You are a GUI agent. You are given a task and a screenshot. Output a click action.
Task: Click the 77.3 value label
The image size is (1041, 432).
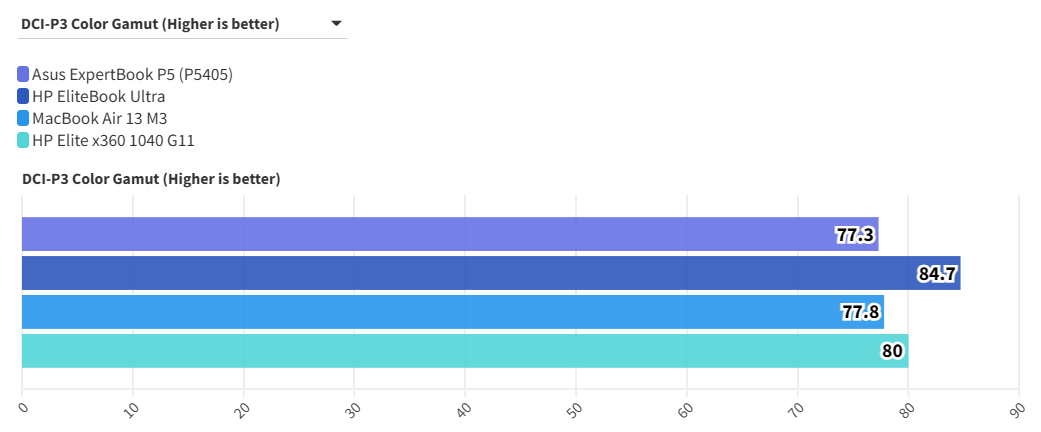point(855,235)
